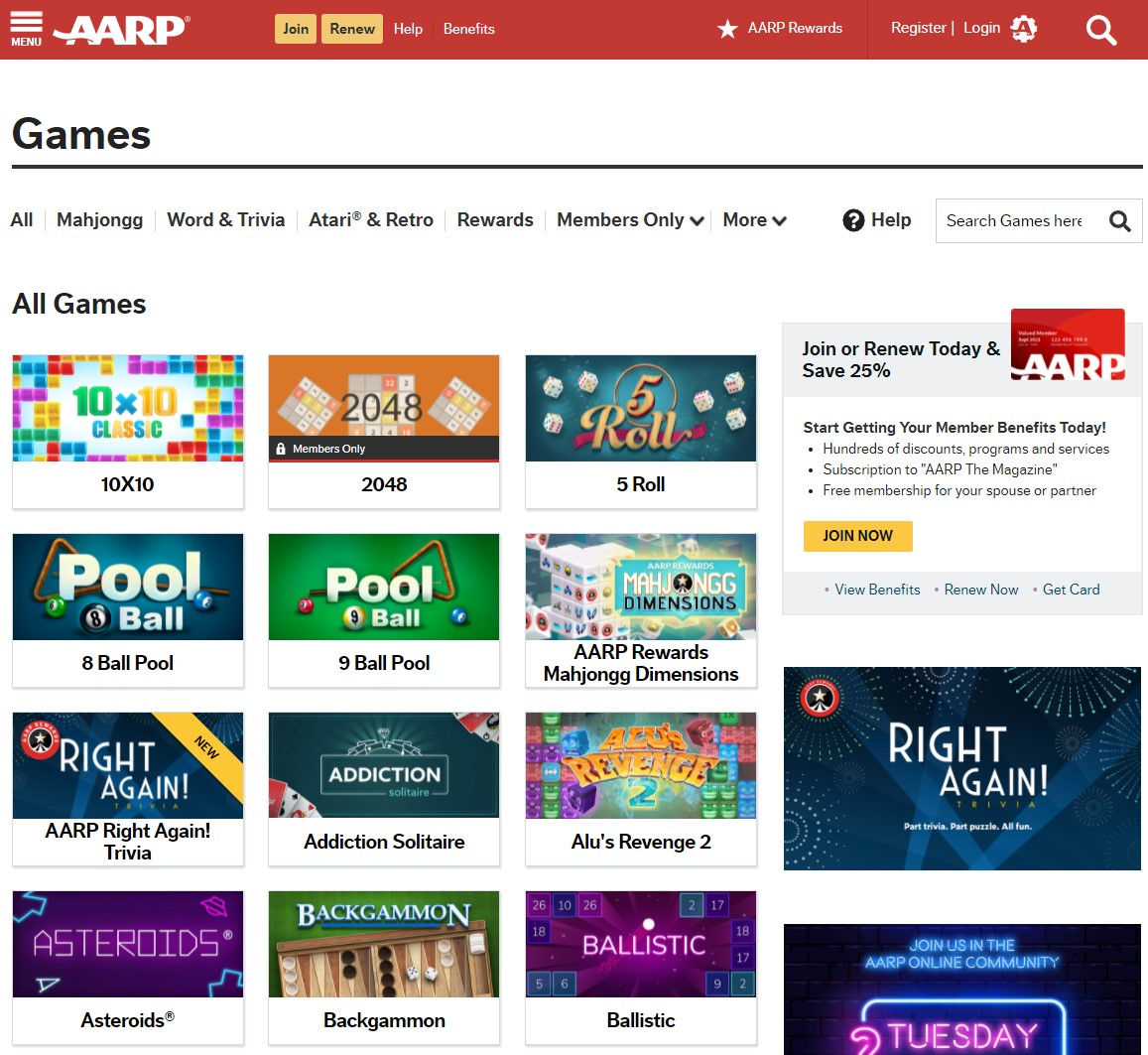Expand the More dropdown
The width and height of the screenshot is (1148, 1055).
point(754,220)
